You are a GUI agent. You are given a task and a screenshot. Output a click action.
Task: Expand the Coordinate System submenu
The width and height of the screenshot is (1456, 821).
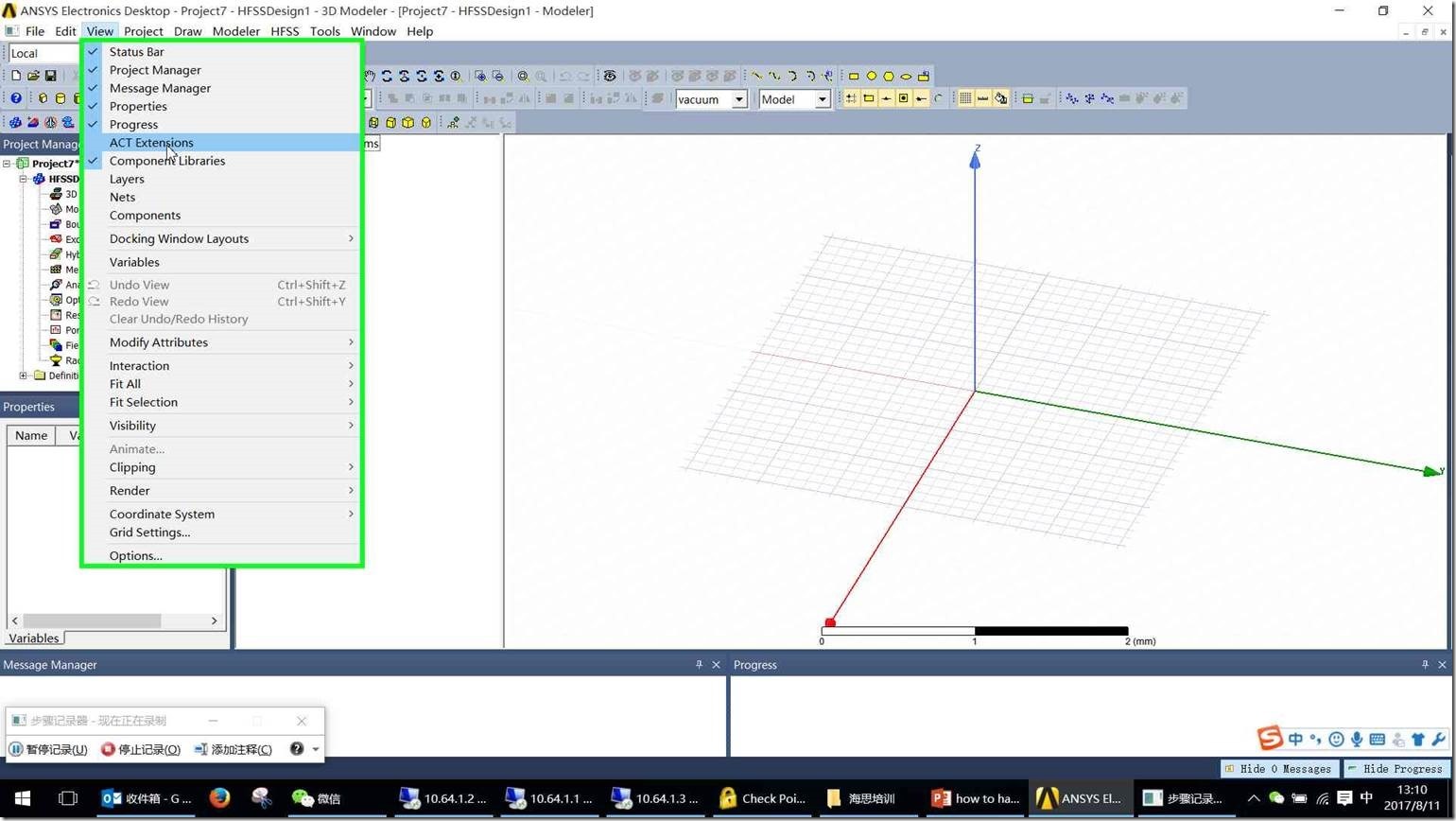point(222,515)
